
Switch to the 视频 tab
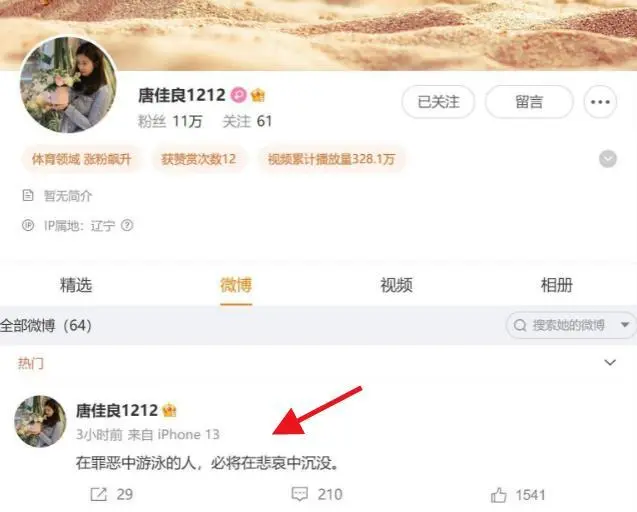(396, 285)
